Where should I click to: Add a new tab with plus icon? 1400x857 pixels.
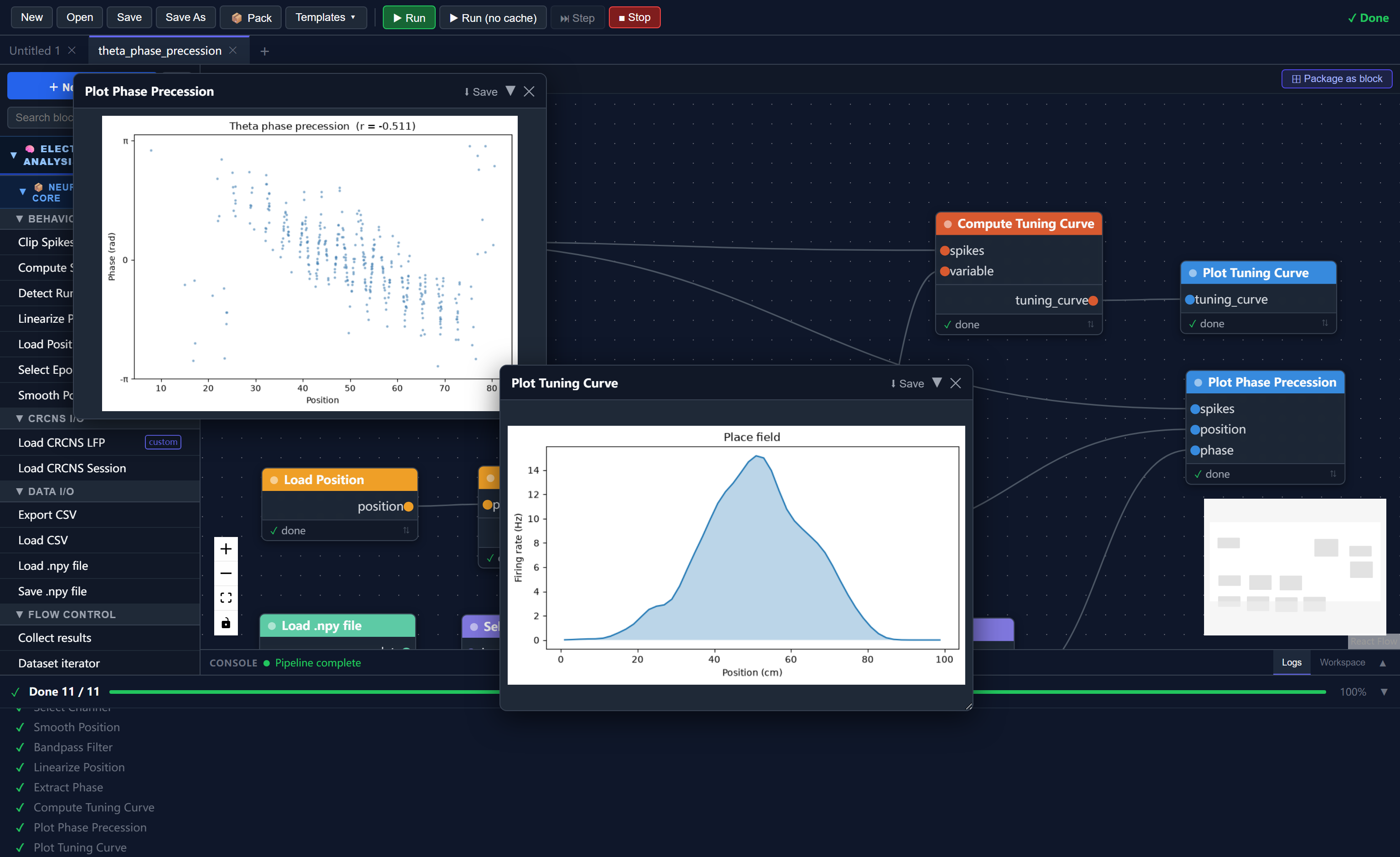[x=264, y=51]
